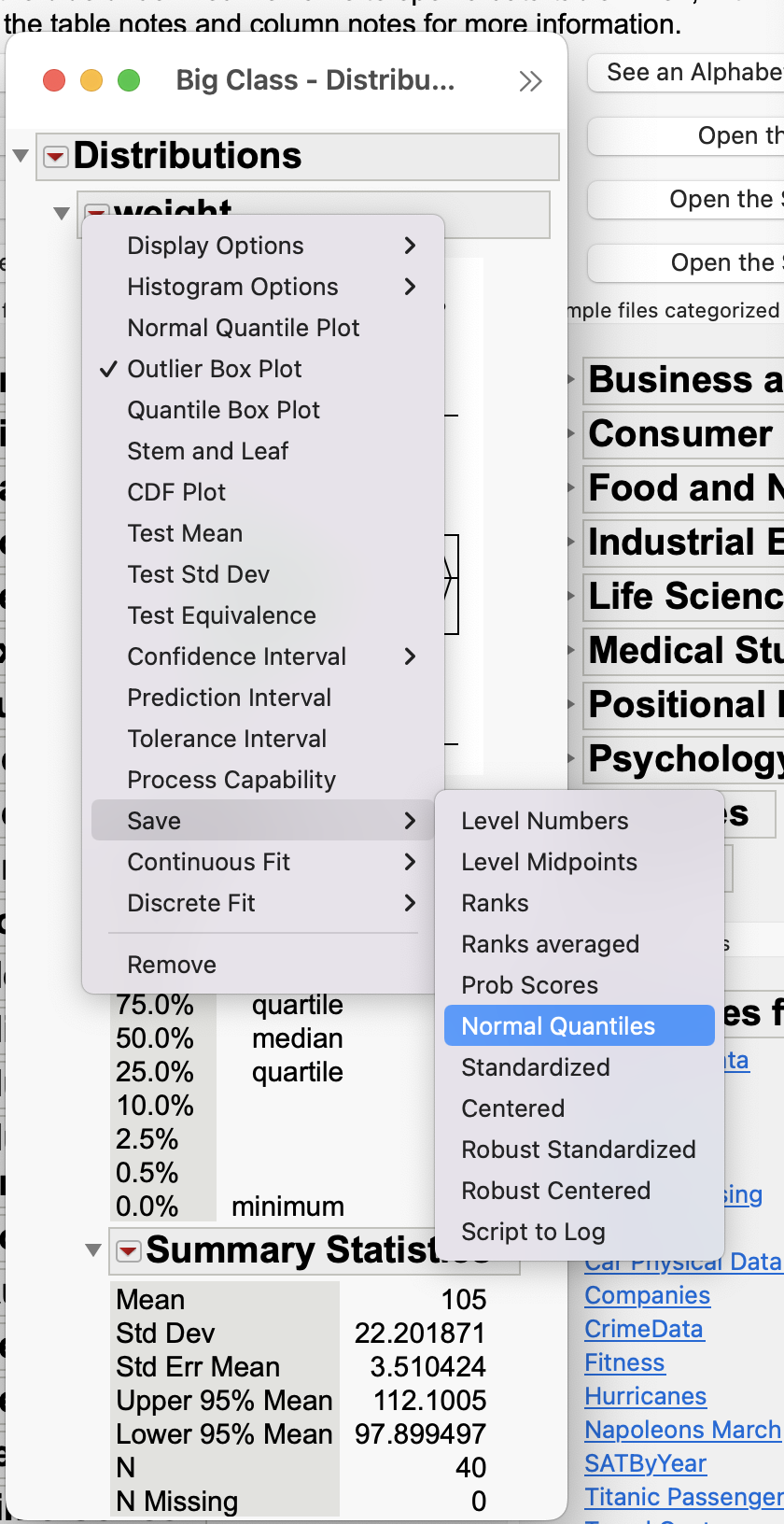Choose Normal Quantiles from Save submenu

[x=558, y=1026]
